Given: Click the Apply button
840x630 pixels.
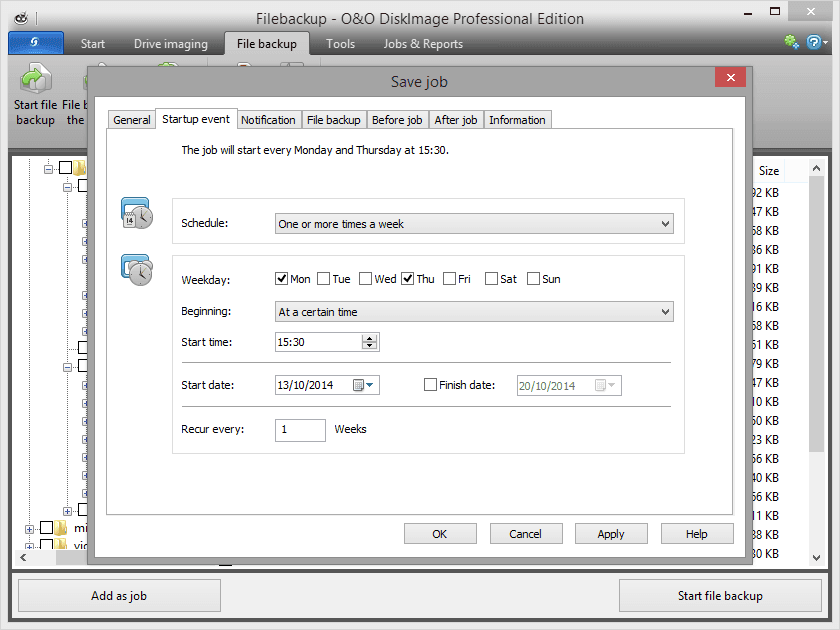Looking at the screenshot, I should [x=611, y=534].
